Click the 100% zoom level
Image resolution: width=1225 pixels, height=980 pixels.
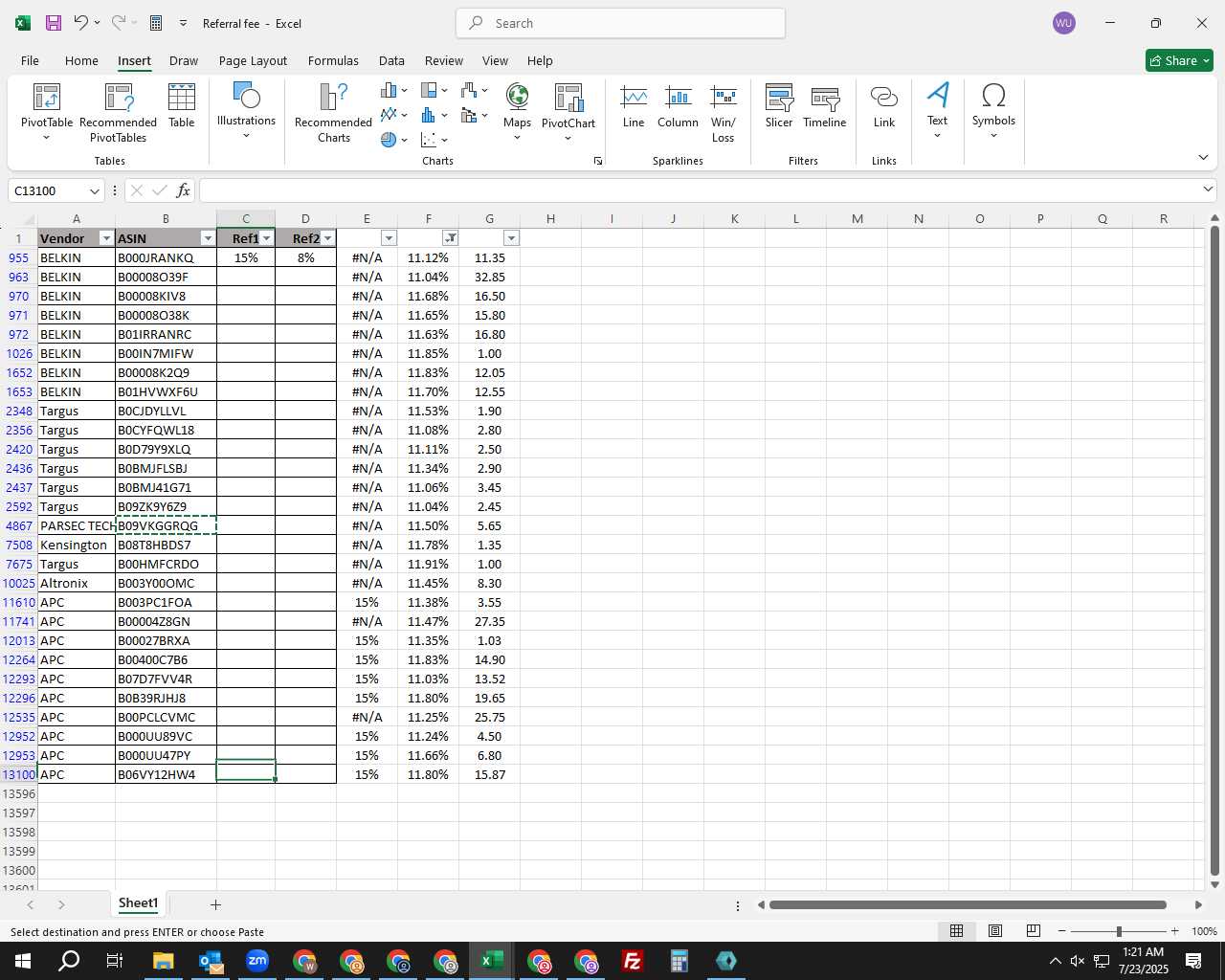[1204, 931]
